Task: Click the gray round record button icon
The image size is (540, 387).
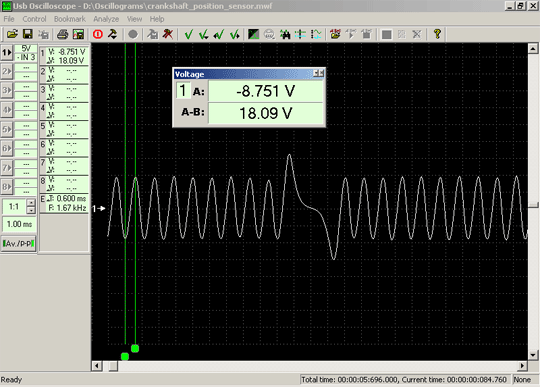Action: click(133, 34)
